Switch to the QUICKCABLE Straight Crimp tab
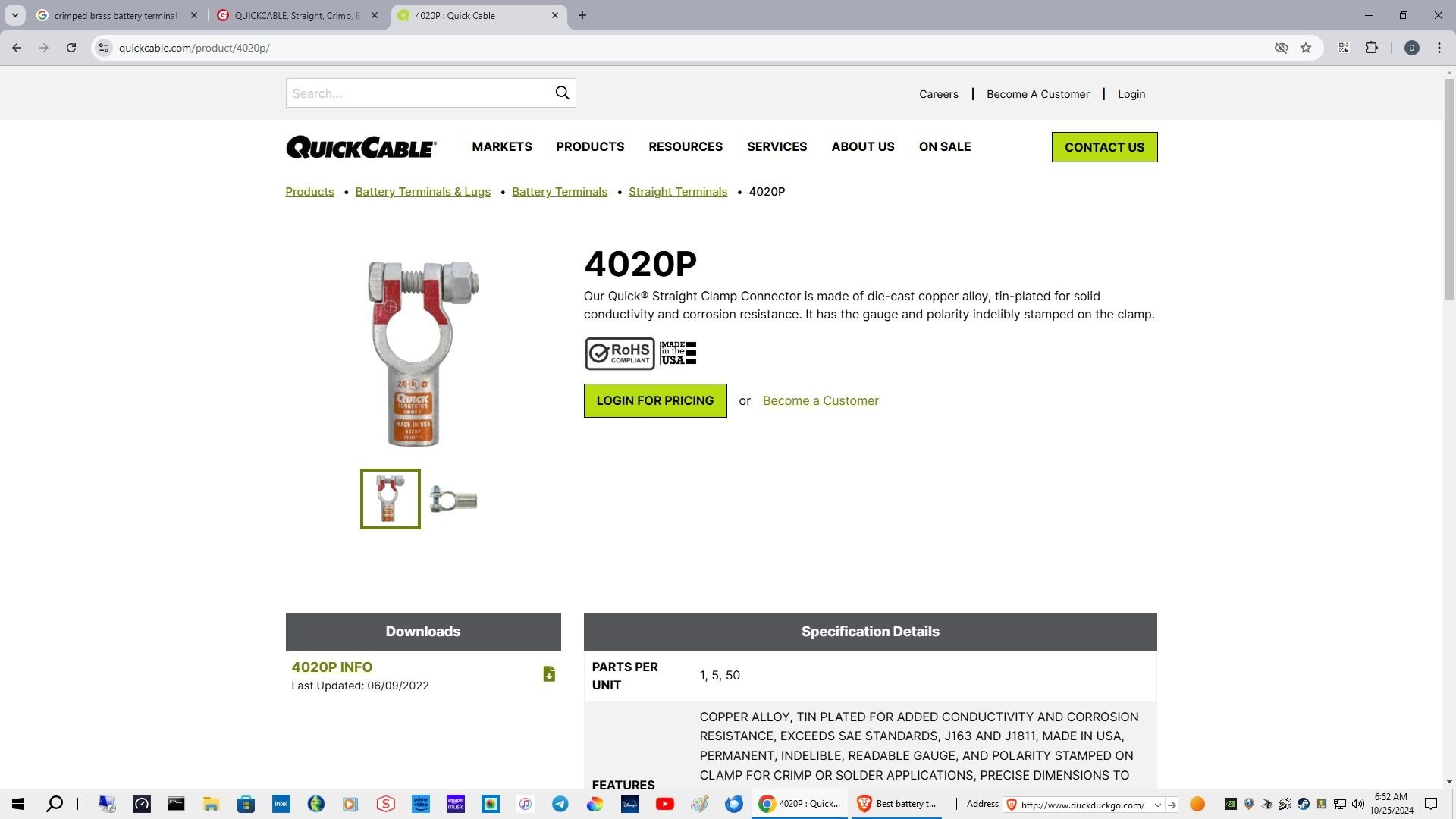 point(296,15)
